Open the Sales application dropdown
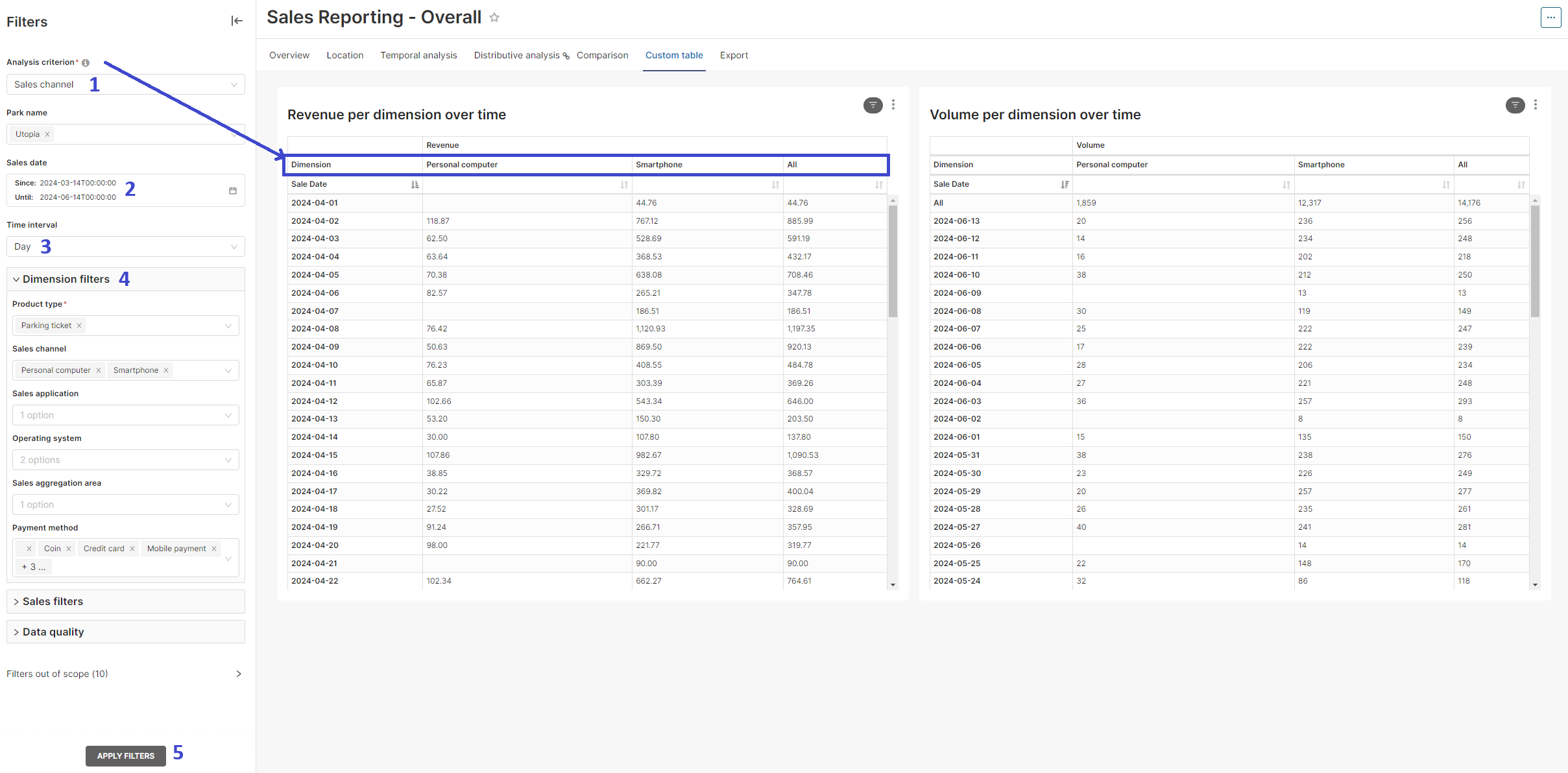 pyautogui.click(x=126, y=415)
